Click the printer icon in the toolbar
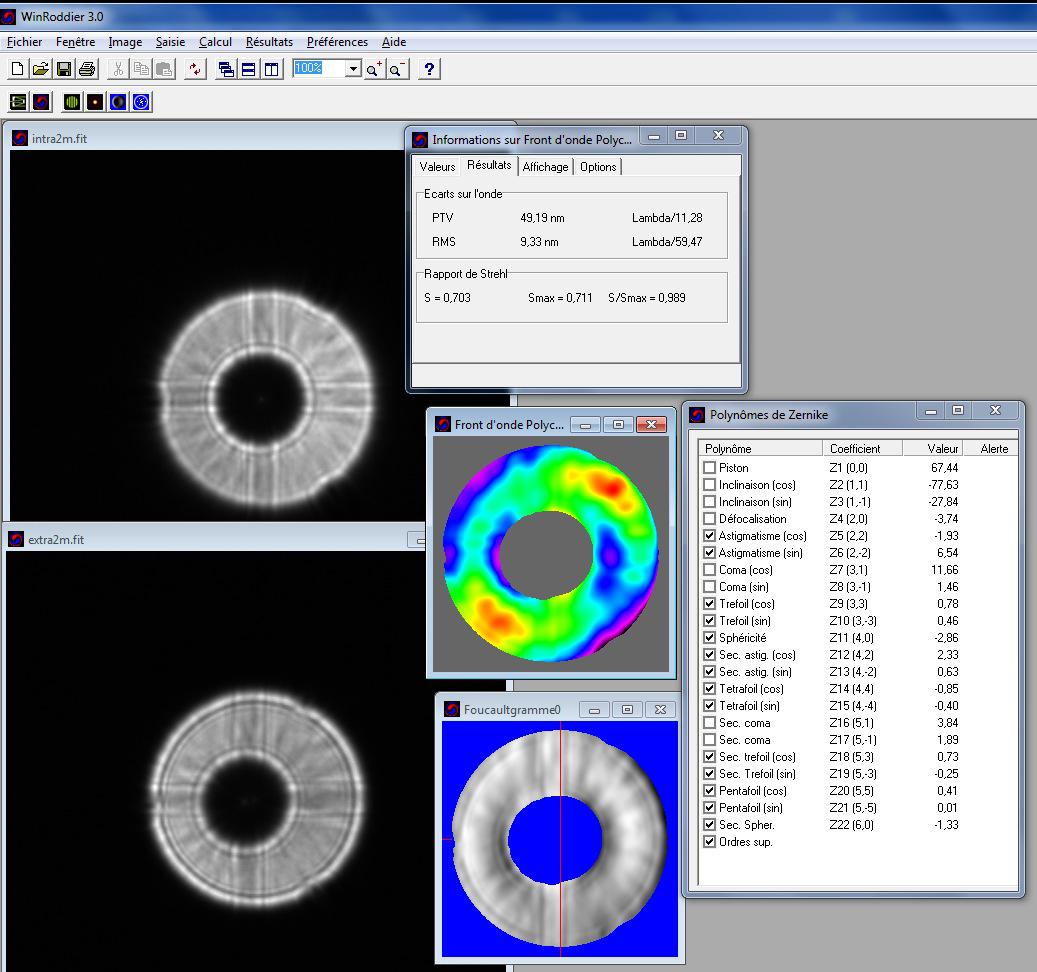The image size is (1037, 972). point(87,69)
